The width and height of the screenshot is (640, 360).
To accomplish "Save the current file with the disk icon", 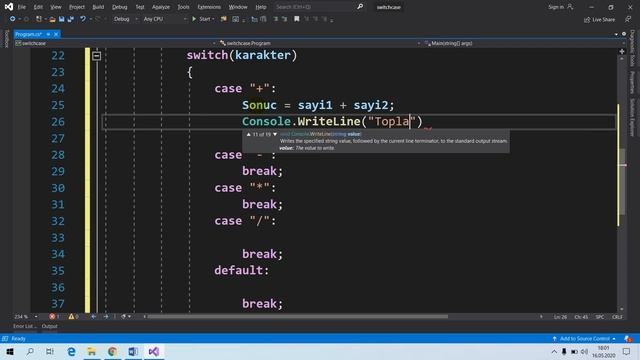I will pyautogui.click(x=62, y=19).
